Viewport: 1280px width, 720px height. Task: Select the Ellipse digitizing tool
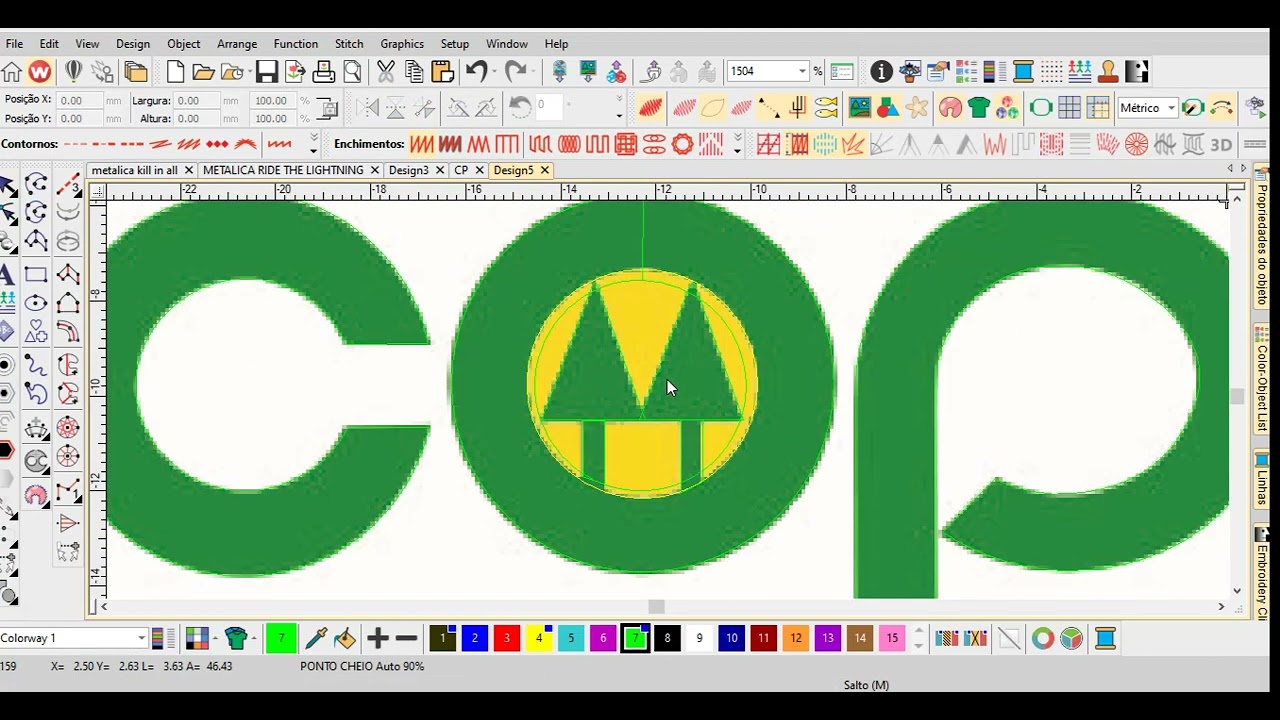36,303
